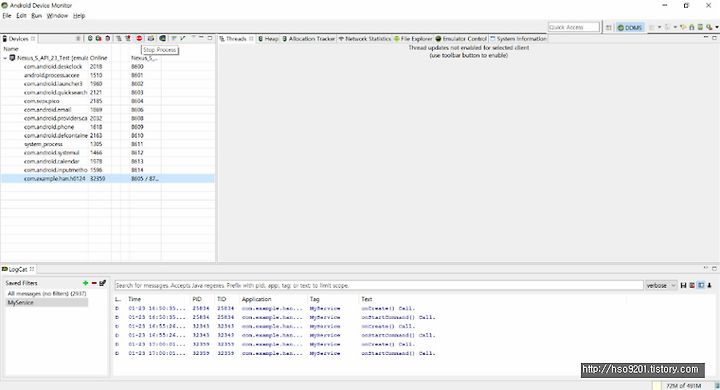Select the Devices tab
Image resolution: width=720 pixels, height=390 pixels.
[18, 39]
